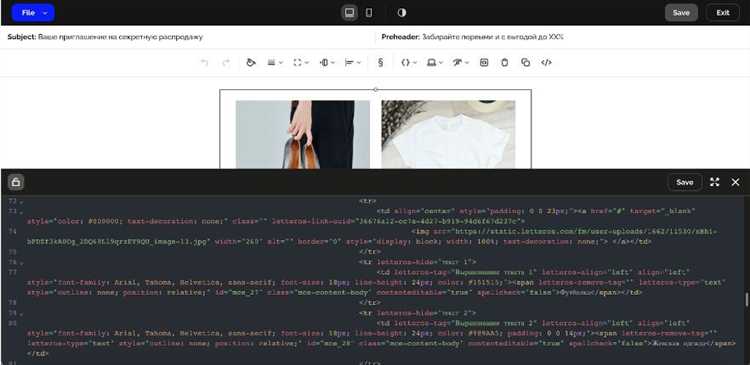Click the trash delete icon
Screen dimensions: 750x365
pyautogui.click(x=505, y=63)
